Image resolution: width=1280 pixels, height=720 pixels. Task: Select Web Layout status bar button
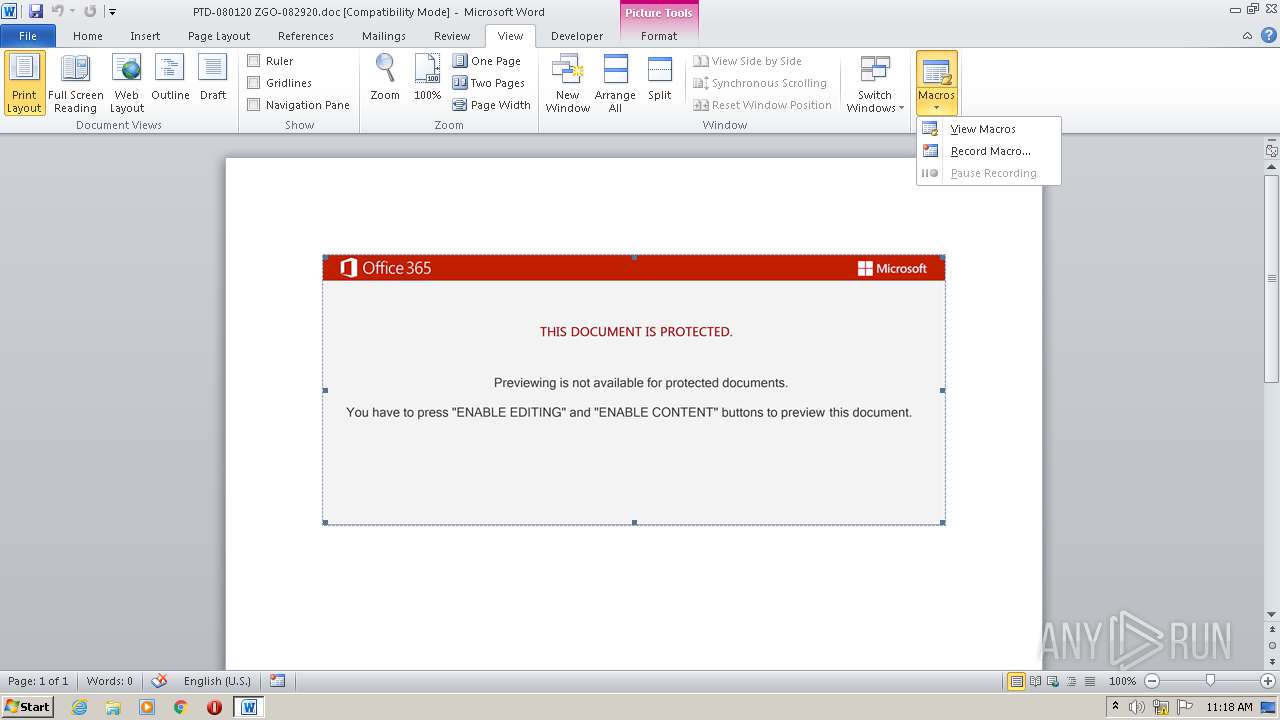(1053, 681)
